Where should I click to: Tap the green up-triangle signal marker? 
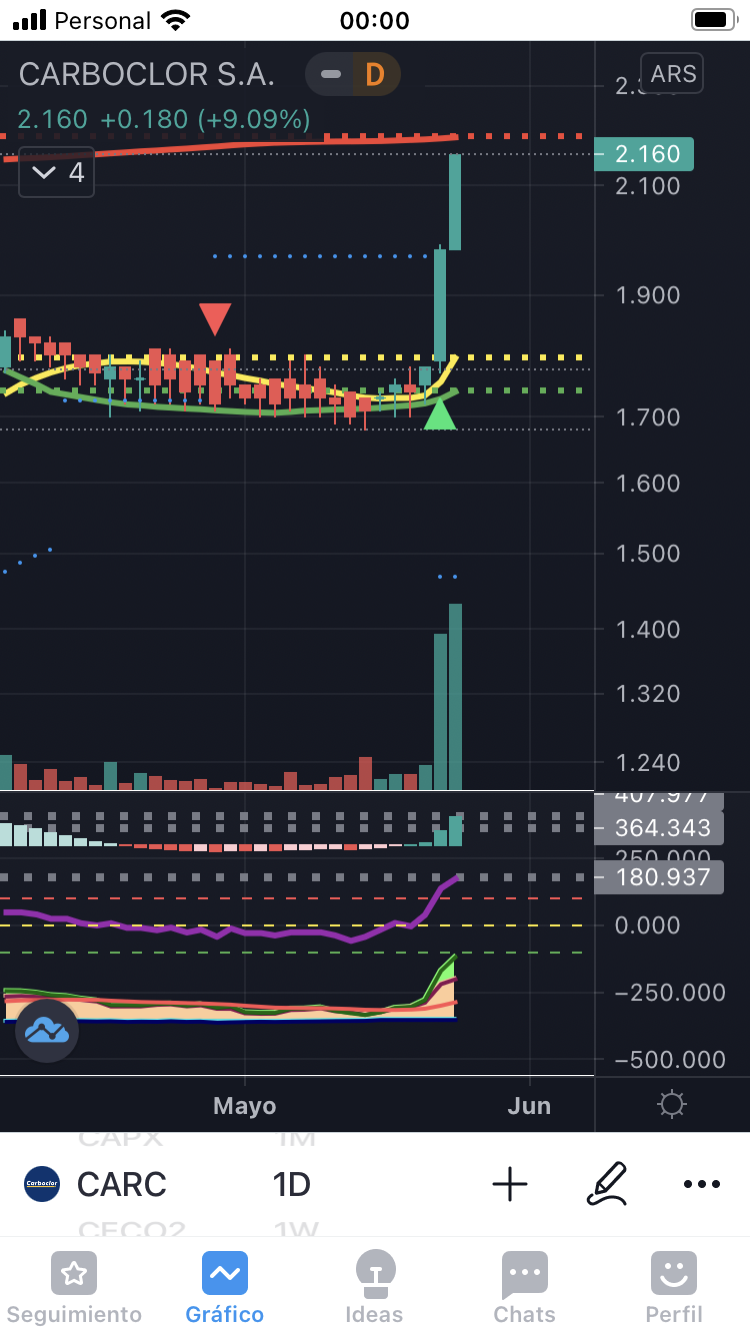[x=439, y=414]
